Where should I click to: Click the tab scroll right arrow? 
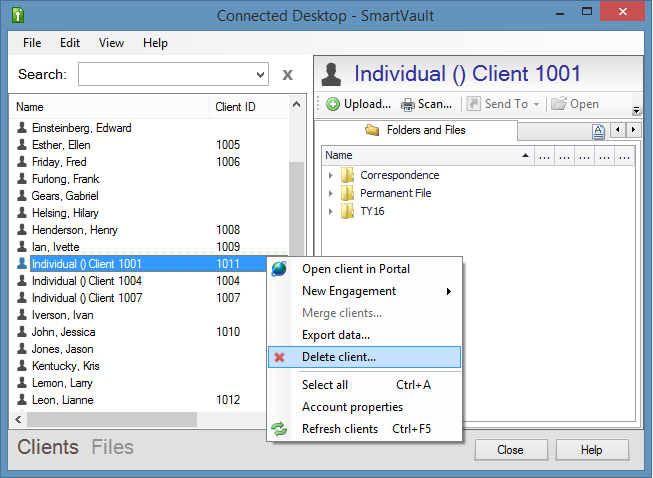[633, 130]
